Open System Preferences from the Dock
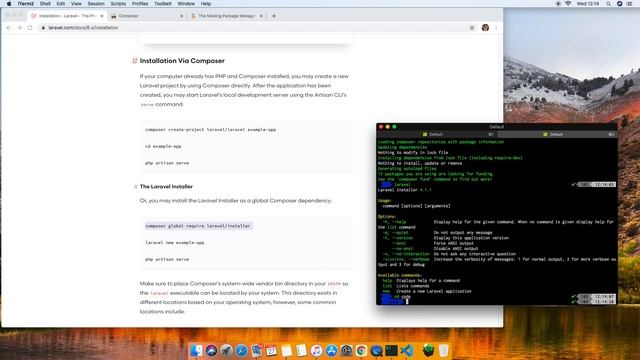 347,350
